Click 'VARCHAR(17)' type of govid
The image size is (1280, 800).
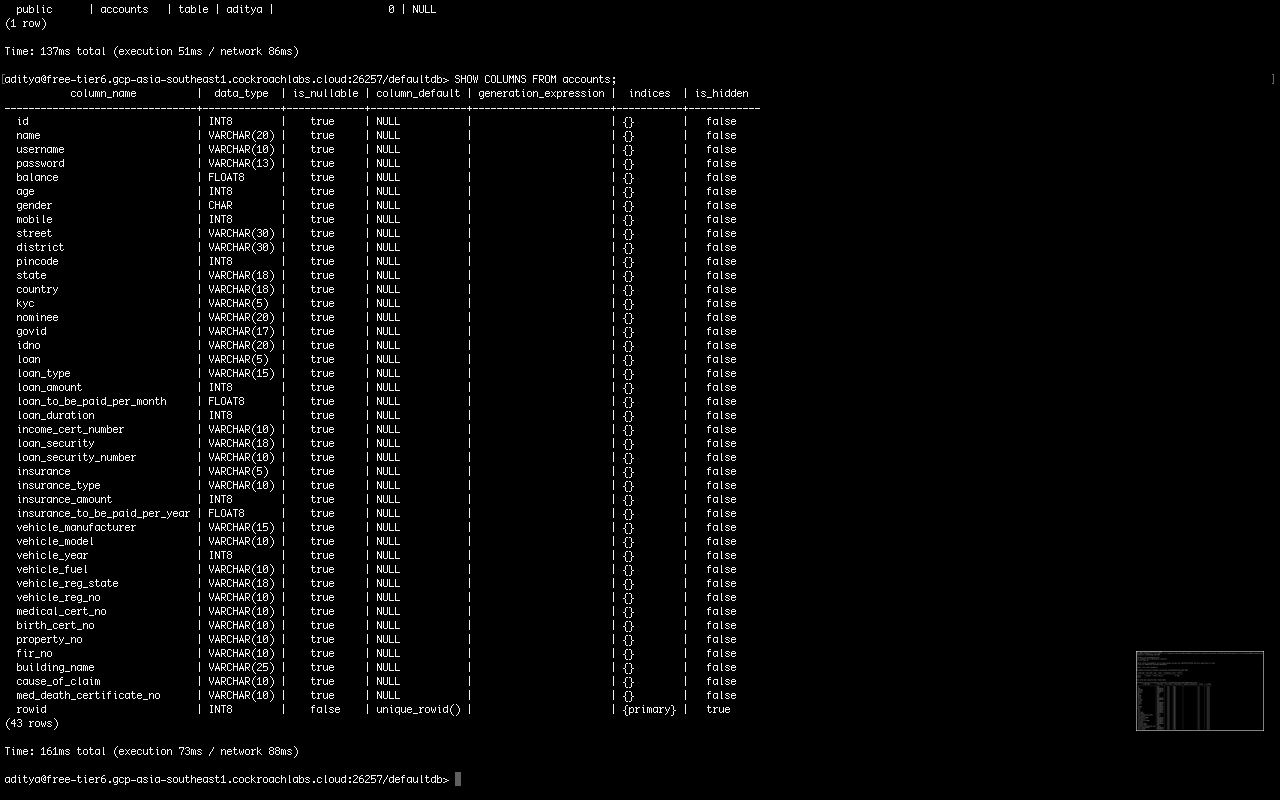coord(241,331)
